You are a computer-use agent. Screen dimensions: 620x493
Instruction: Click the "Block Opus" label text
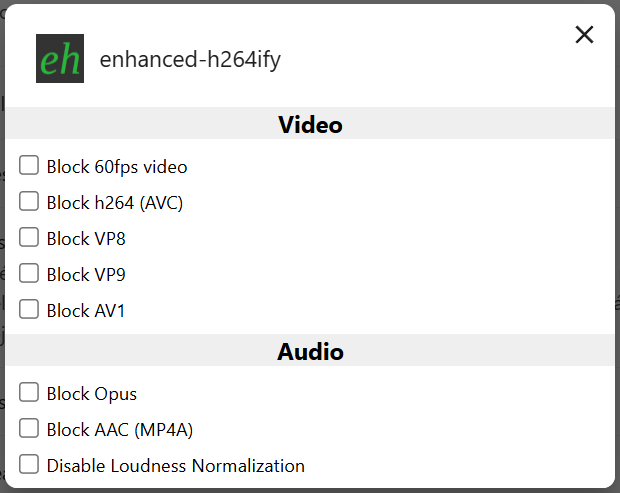(92, 394)
